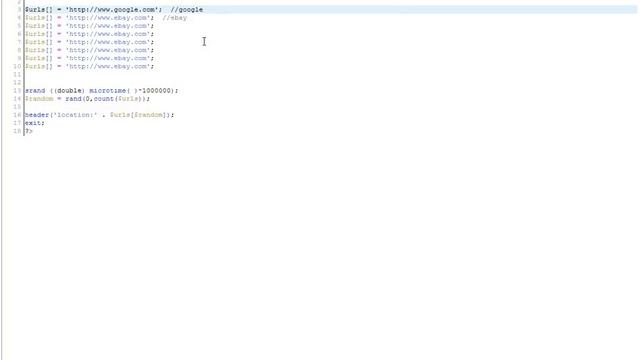This screenshot has width=640, height=360.
Task: Click $urls[$random] on line 16
Action: [138, 115]
